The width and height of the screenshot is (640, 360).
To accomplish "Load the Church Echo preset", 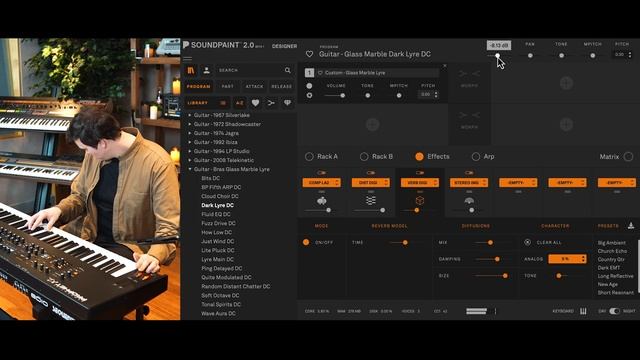I will 612,251.
